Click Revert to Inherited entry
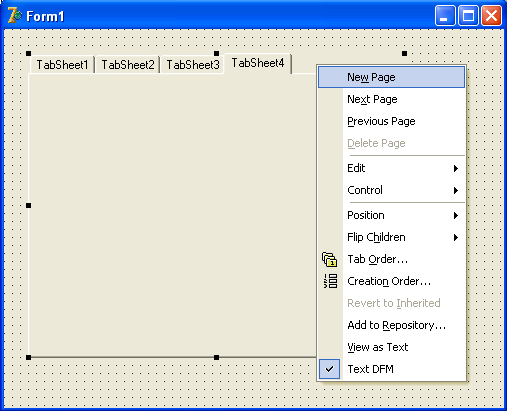Screen dimensions: 507x411 tap(391, 303)
